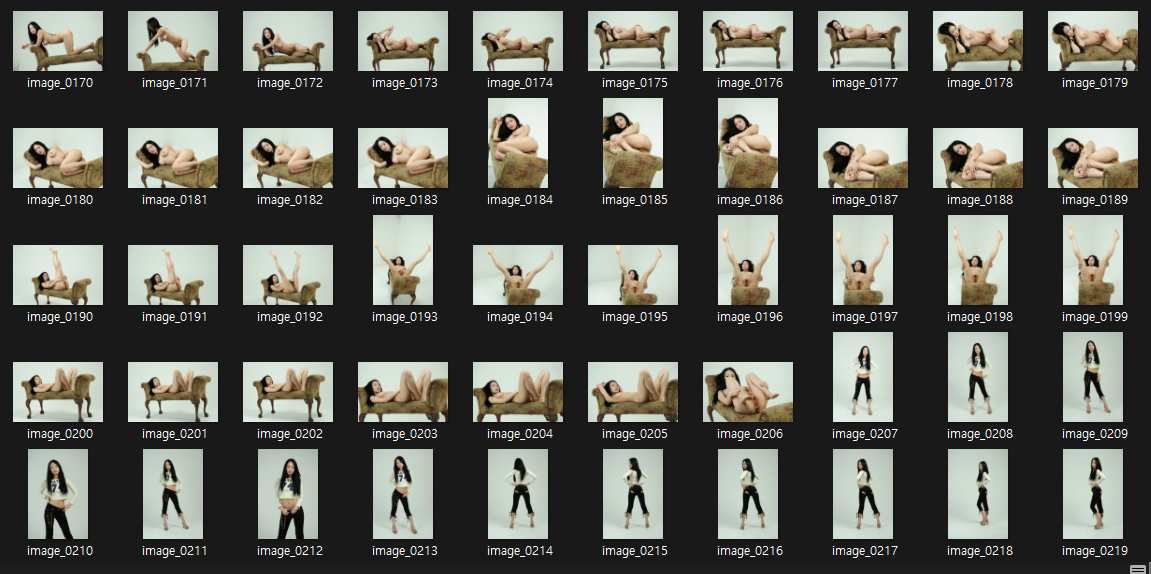Select the label image_0211
Screen dimensions: 1151x574
pos(175,551)
